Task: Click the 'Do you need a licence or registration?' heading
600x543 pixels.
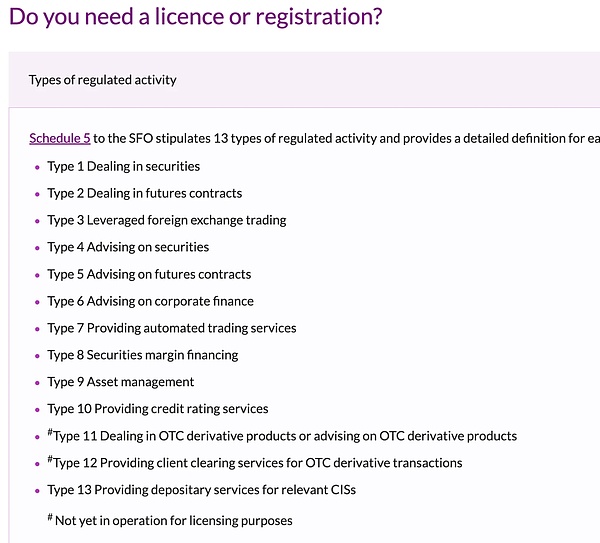Action: (195, 18)
